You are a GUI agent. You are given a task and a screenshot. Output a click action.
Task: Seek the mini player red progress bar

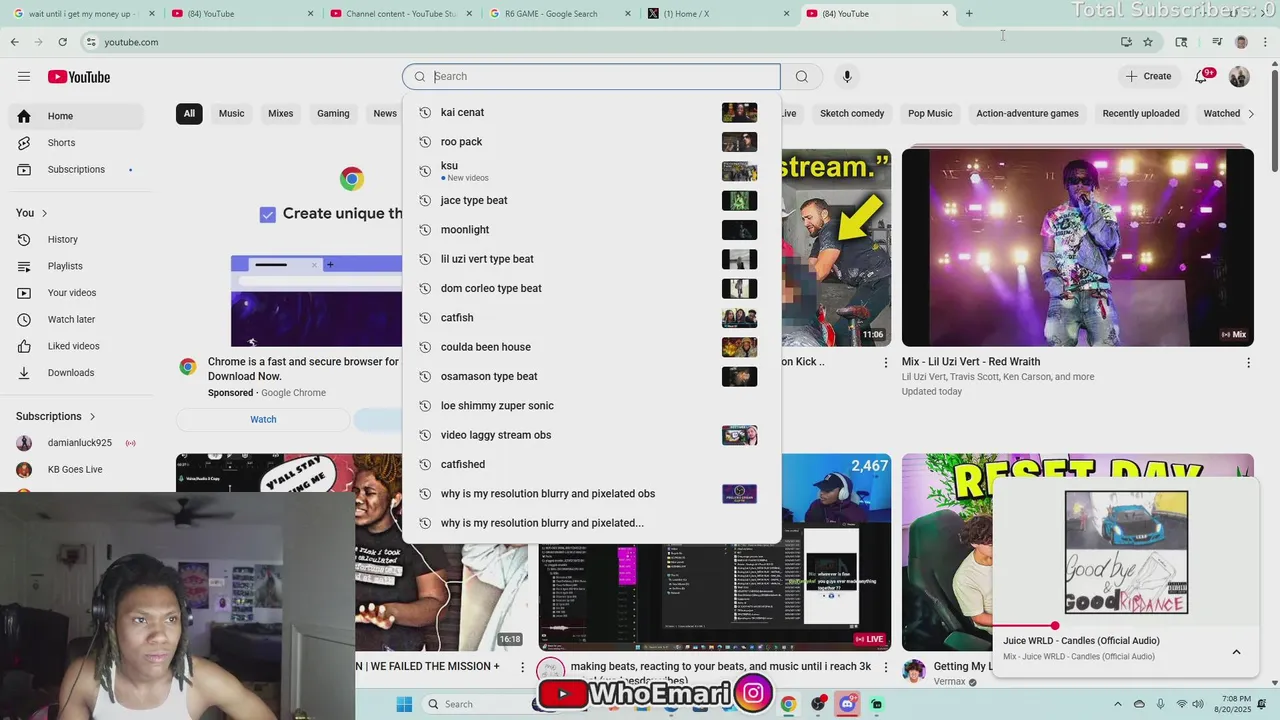click(x=1126, y=626)
